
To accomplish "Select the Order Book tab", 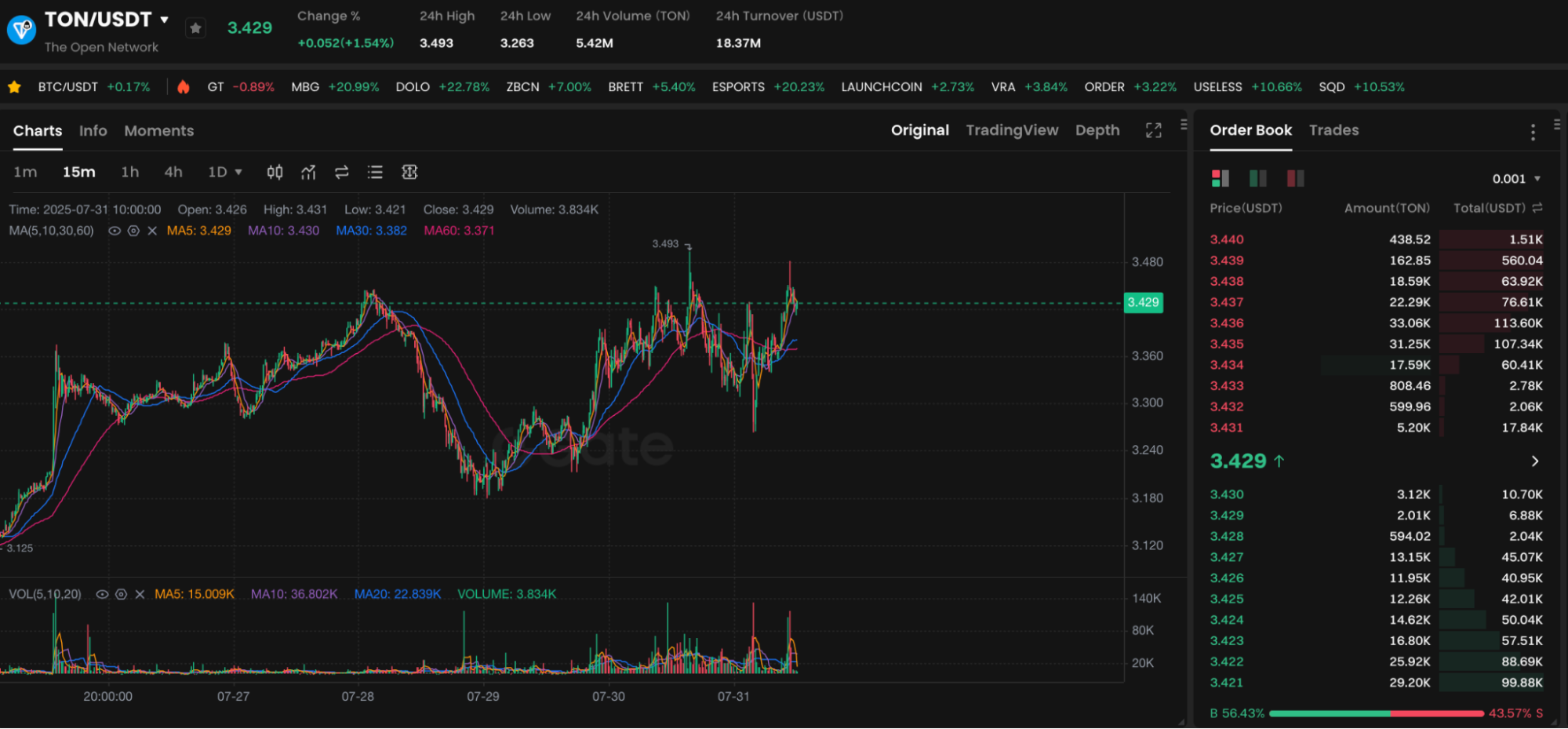I will (x=1250, y=130).
